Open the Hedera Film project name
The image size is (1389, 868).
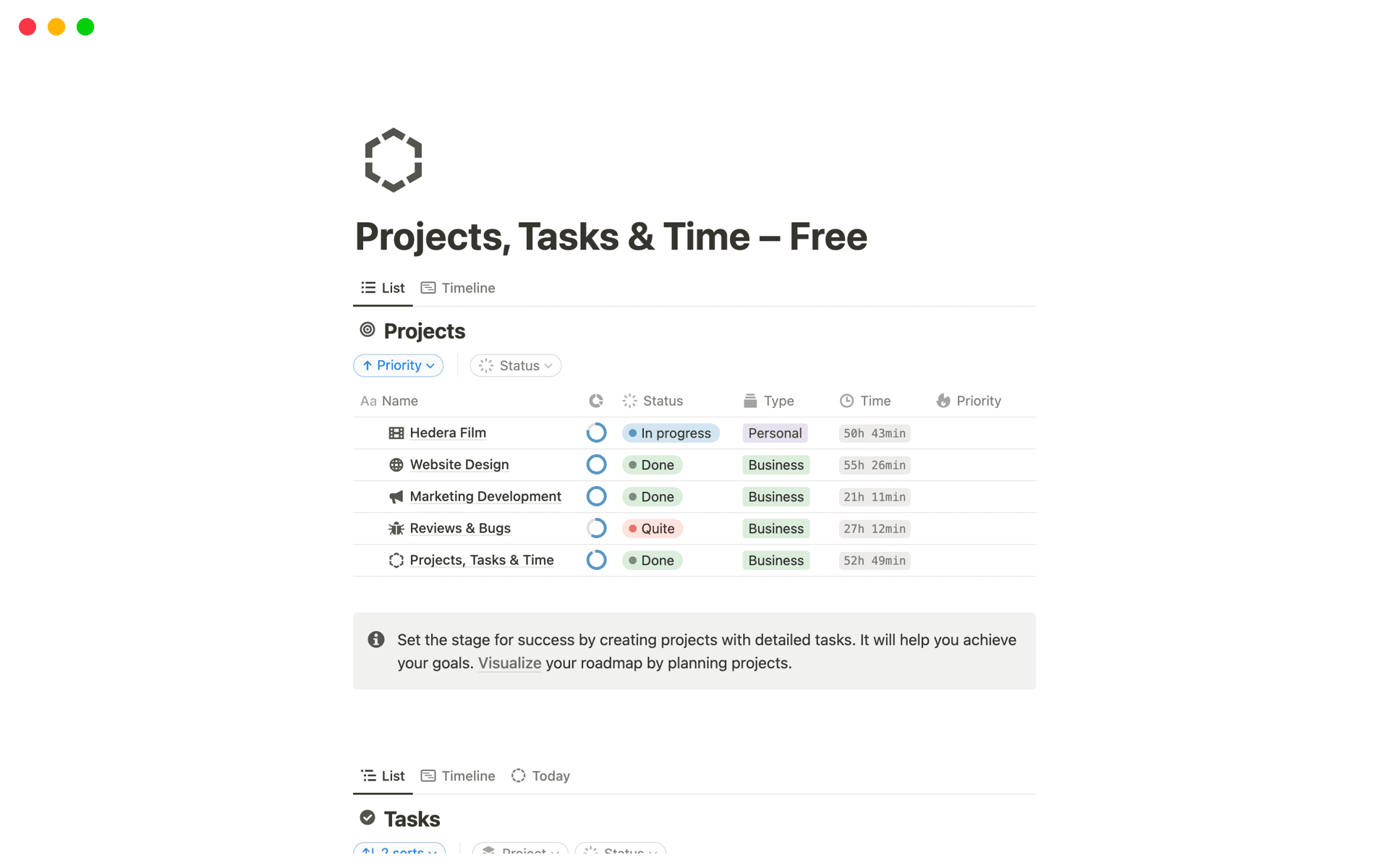[x=448, y=433]
